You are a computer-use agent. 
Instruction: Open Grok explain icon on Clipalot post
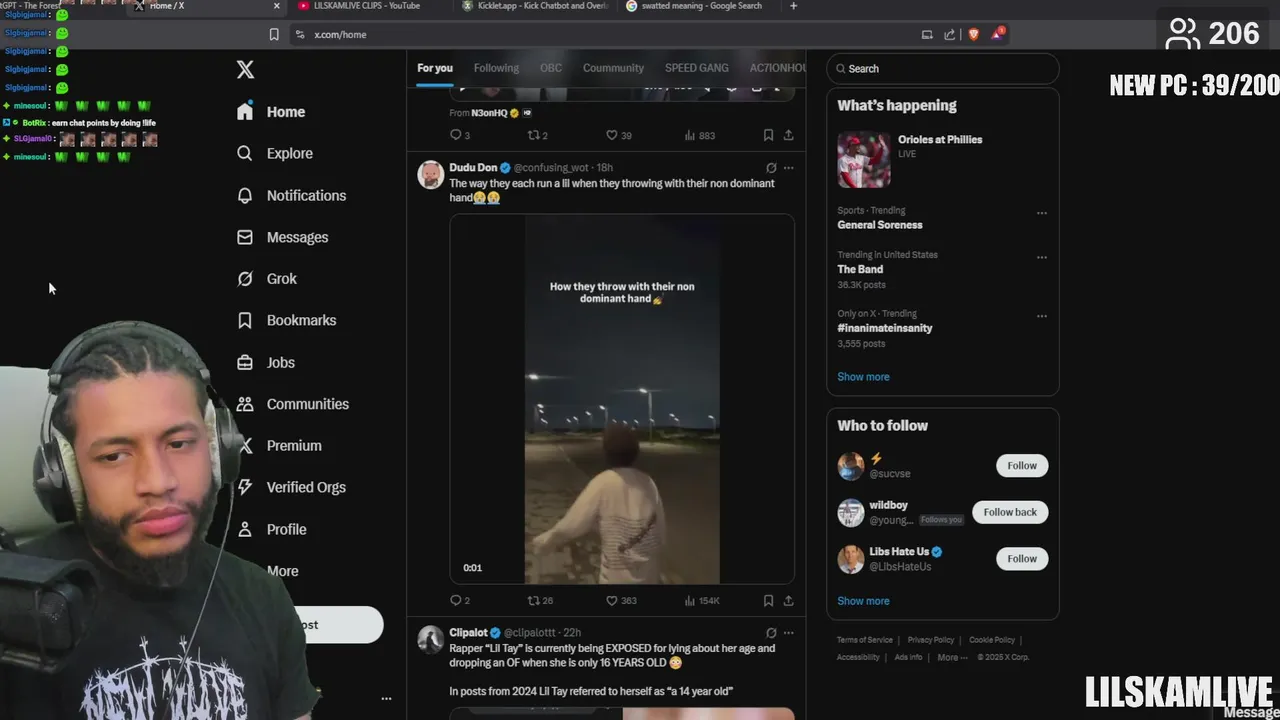pyautogui.click(x=770, y=633)
